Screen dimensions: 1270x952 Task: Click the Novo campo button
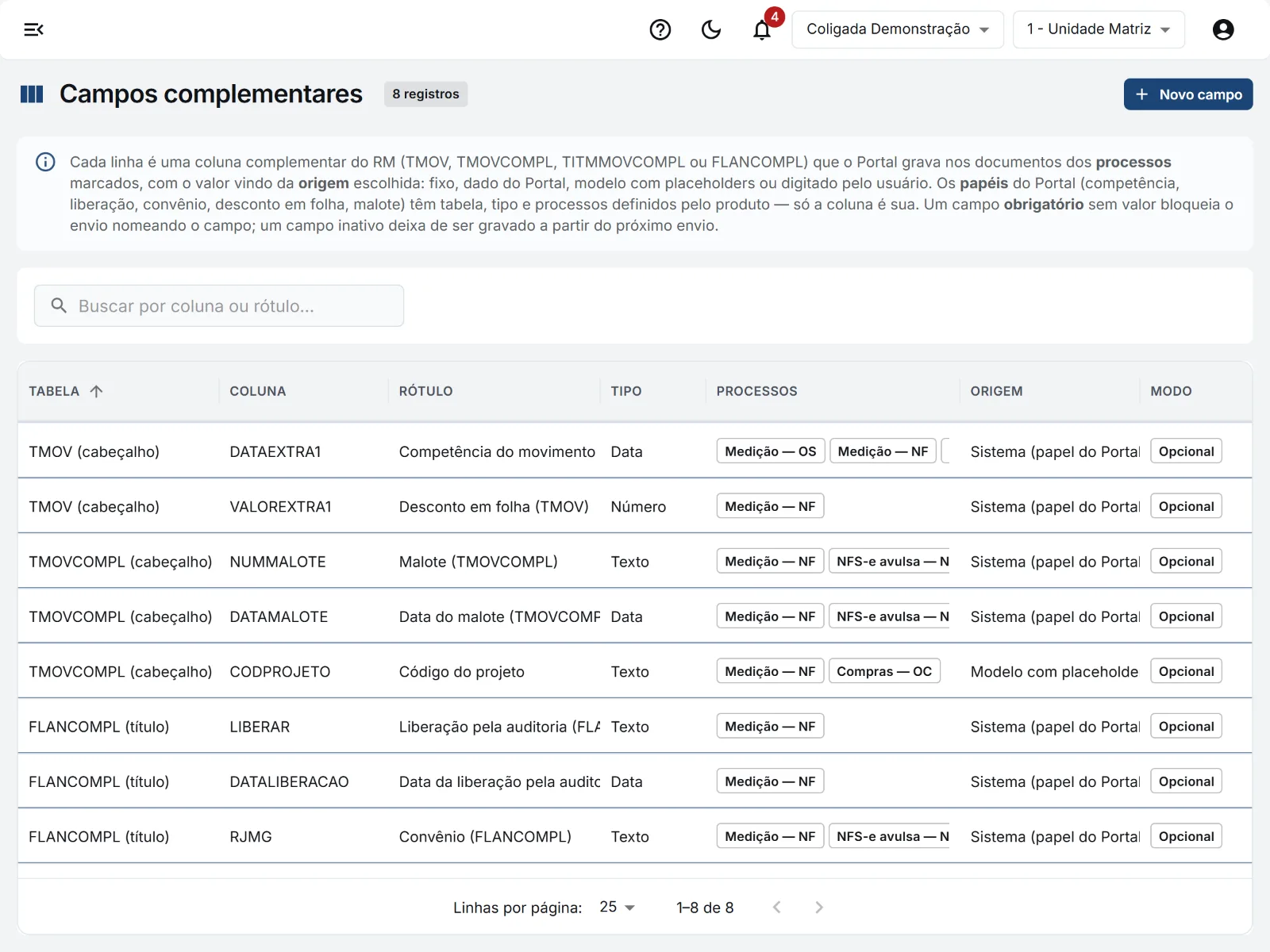point(1188,94)
